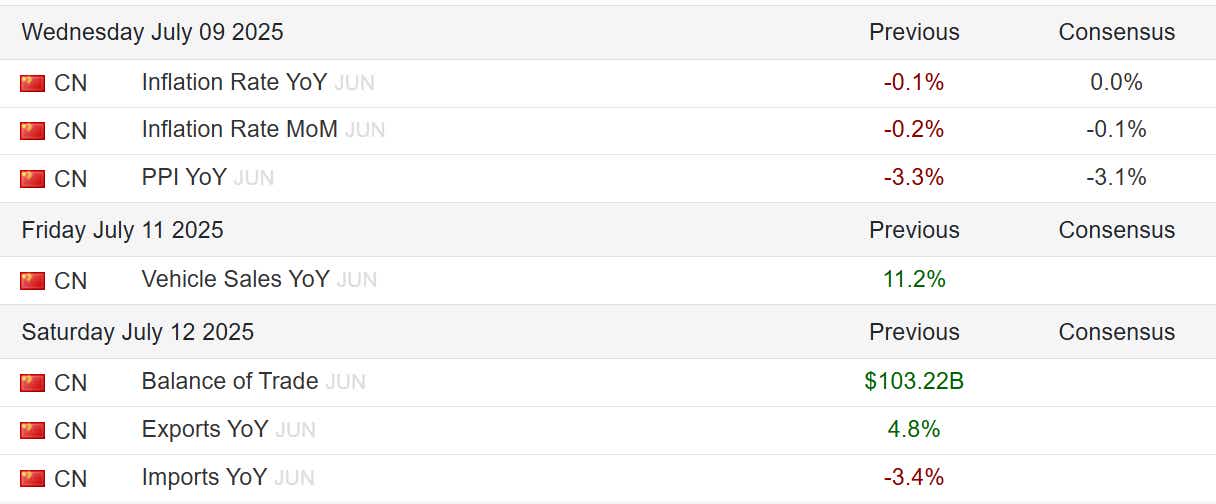
Task: Open the Inflation Rate MoM indicator
Action: pyautogui.click(x=239, y=130)
